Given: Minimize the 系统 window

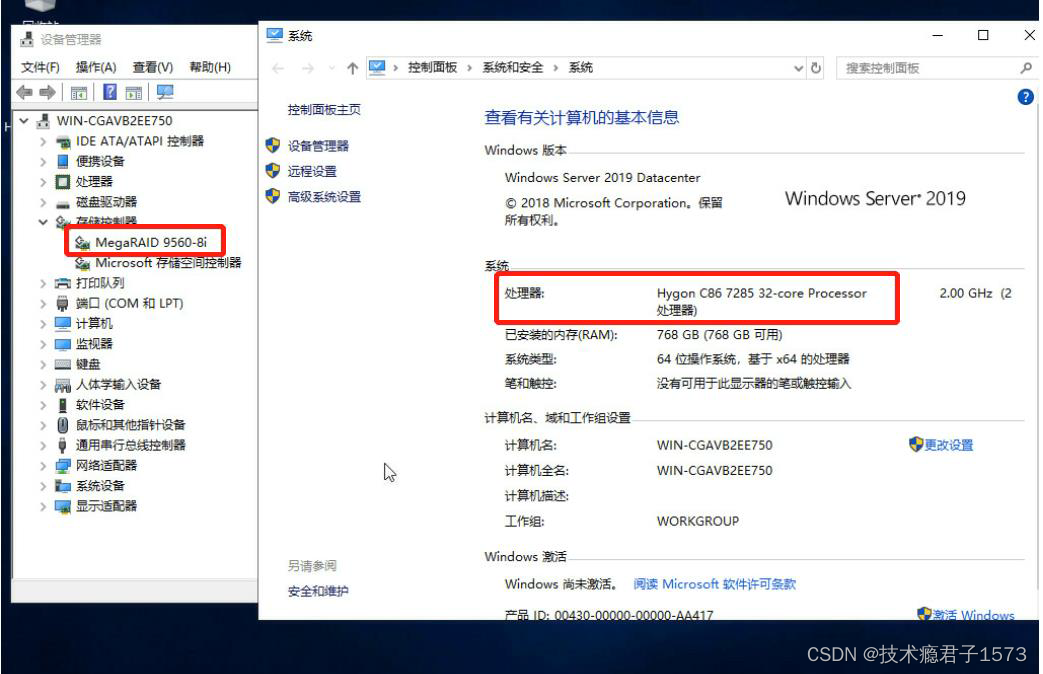Looking at the screenshot, I should (x=938, y=35).
